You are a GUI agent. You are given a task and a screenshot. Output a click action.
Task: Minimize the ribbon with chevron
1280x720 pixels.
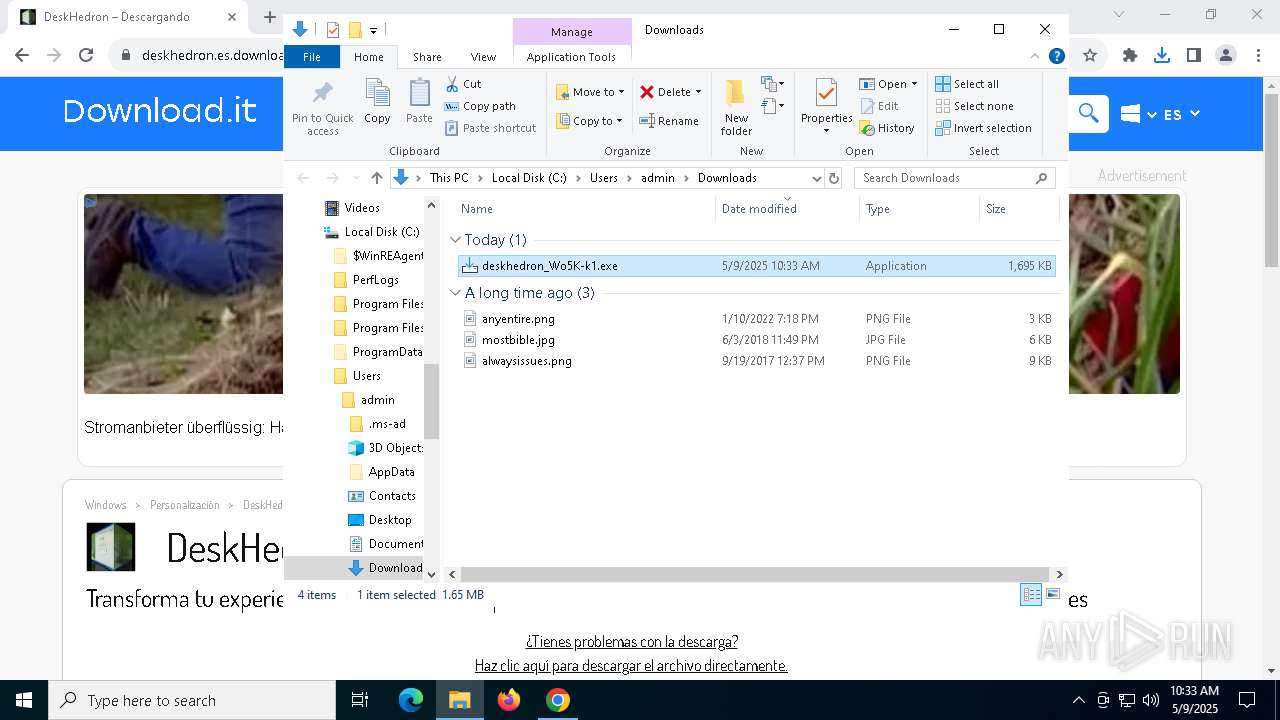[x=1035, y=56]
